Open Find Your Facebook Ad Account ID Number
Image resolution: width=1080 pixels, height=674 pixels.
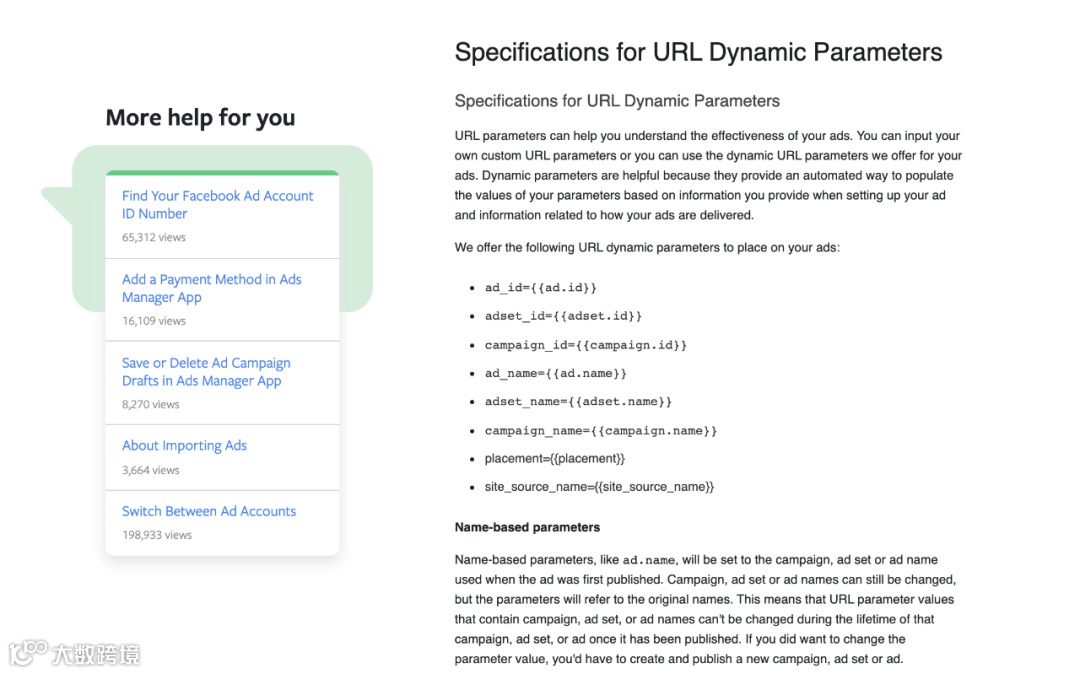(218, 204)
